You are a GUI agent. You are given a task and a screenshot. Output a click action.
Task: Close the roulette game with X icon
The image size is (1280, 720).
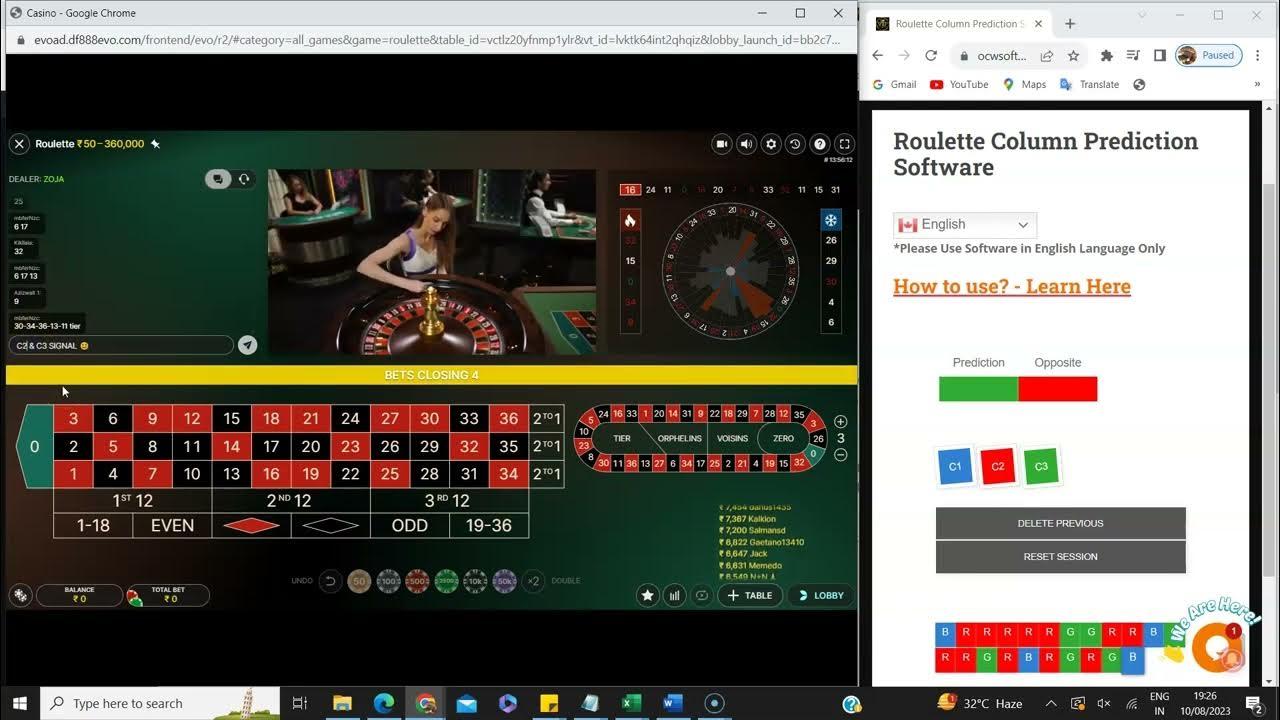[x=19, y=144]
